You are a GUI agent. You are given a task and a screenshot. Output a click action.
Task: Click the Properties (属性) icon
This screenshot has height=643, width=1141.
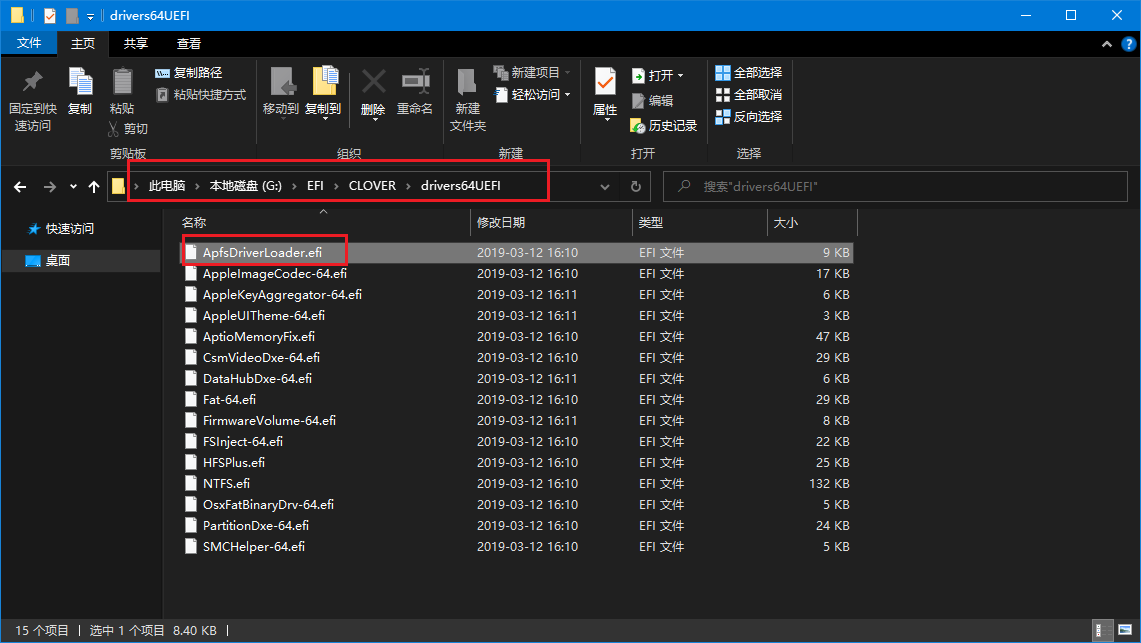[605, 81]
